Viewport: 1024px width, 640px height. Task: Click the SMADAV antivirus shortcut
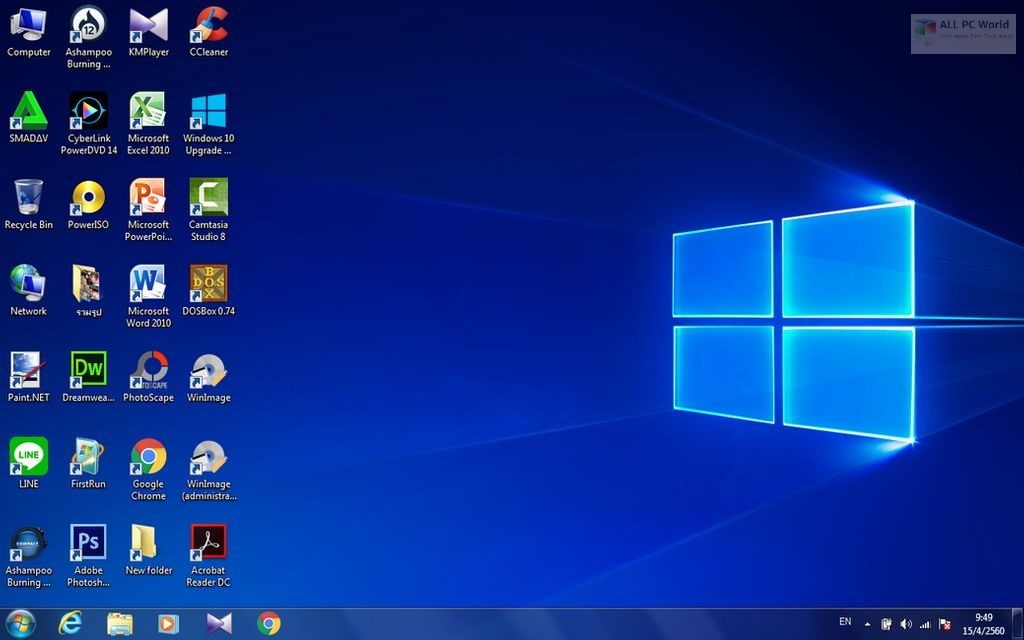click(29, 111)
